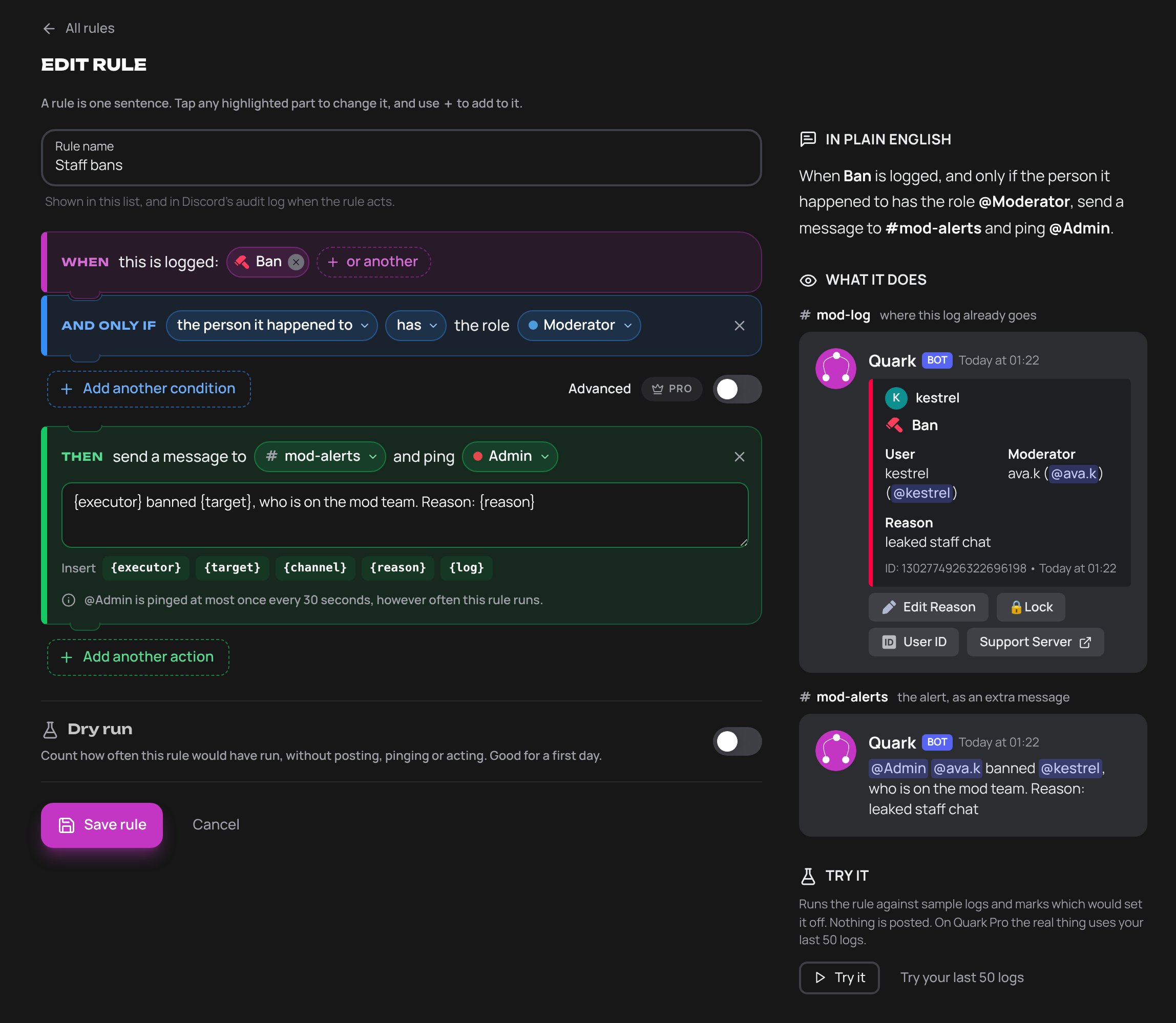Save the rule
The height and width of the screenshot is (1023, 1176).
click(x=101, y=825)
